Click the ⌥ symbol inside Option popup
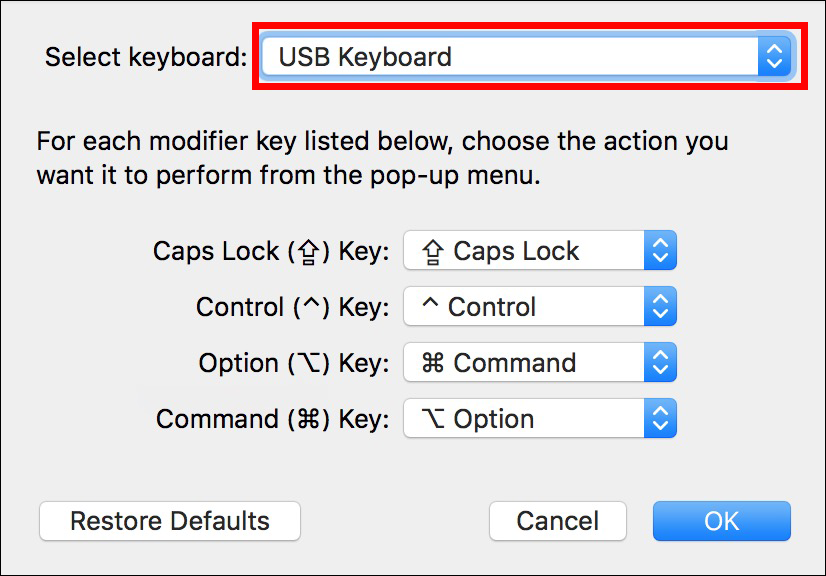This screenshot has height=576, width=826. pyautogui.click(x=433, y=419)
